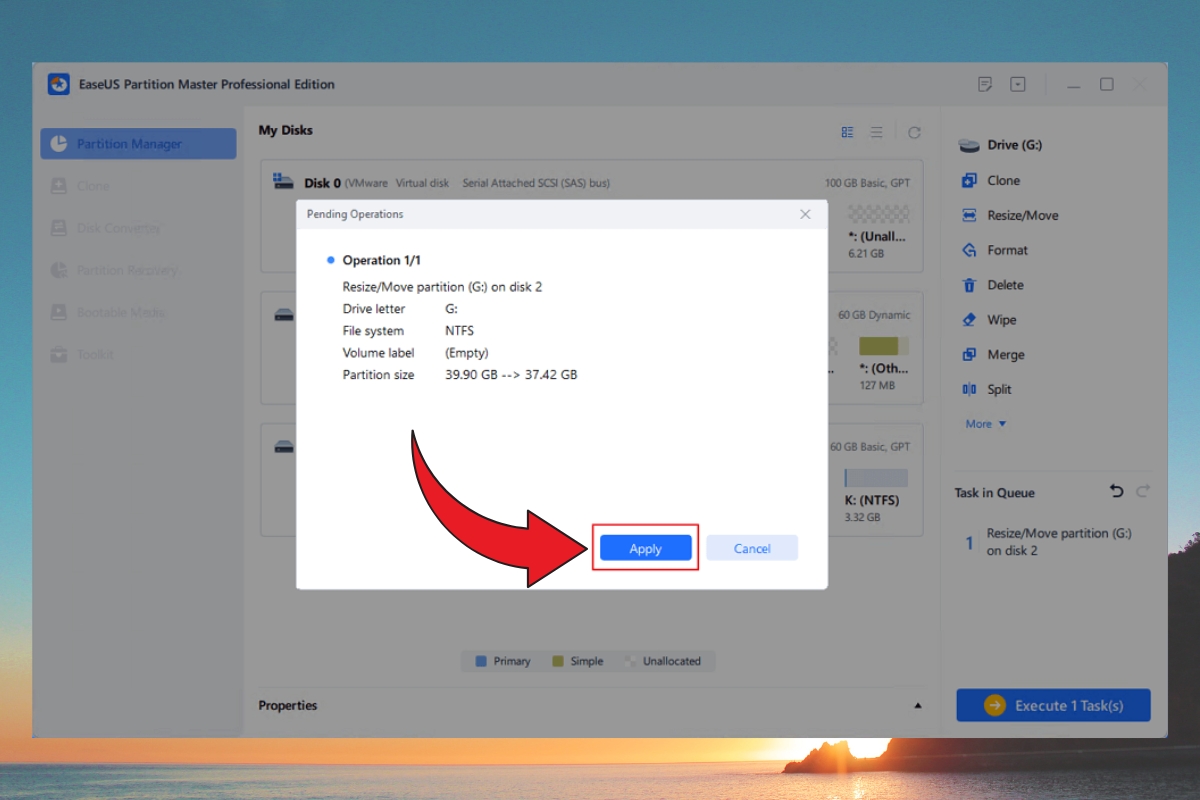1200x800 pixels.
Task: Click the '60 GB Dynamic' disk info
Action: 874,315
